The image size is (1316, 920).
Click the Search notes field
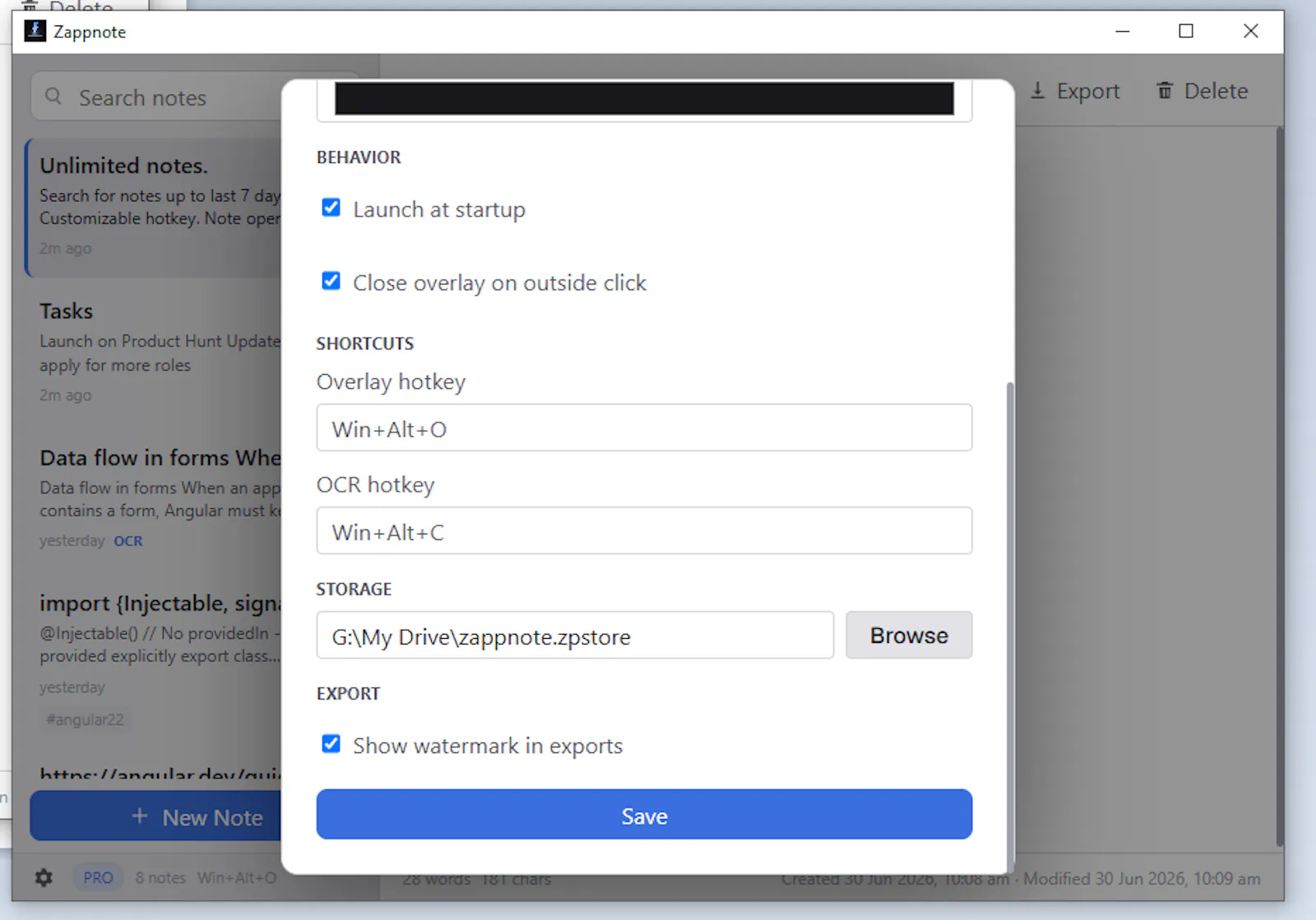pos(156,97)
